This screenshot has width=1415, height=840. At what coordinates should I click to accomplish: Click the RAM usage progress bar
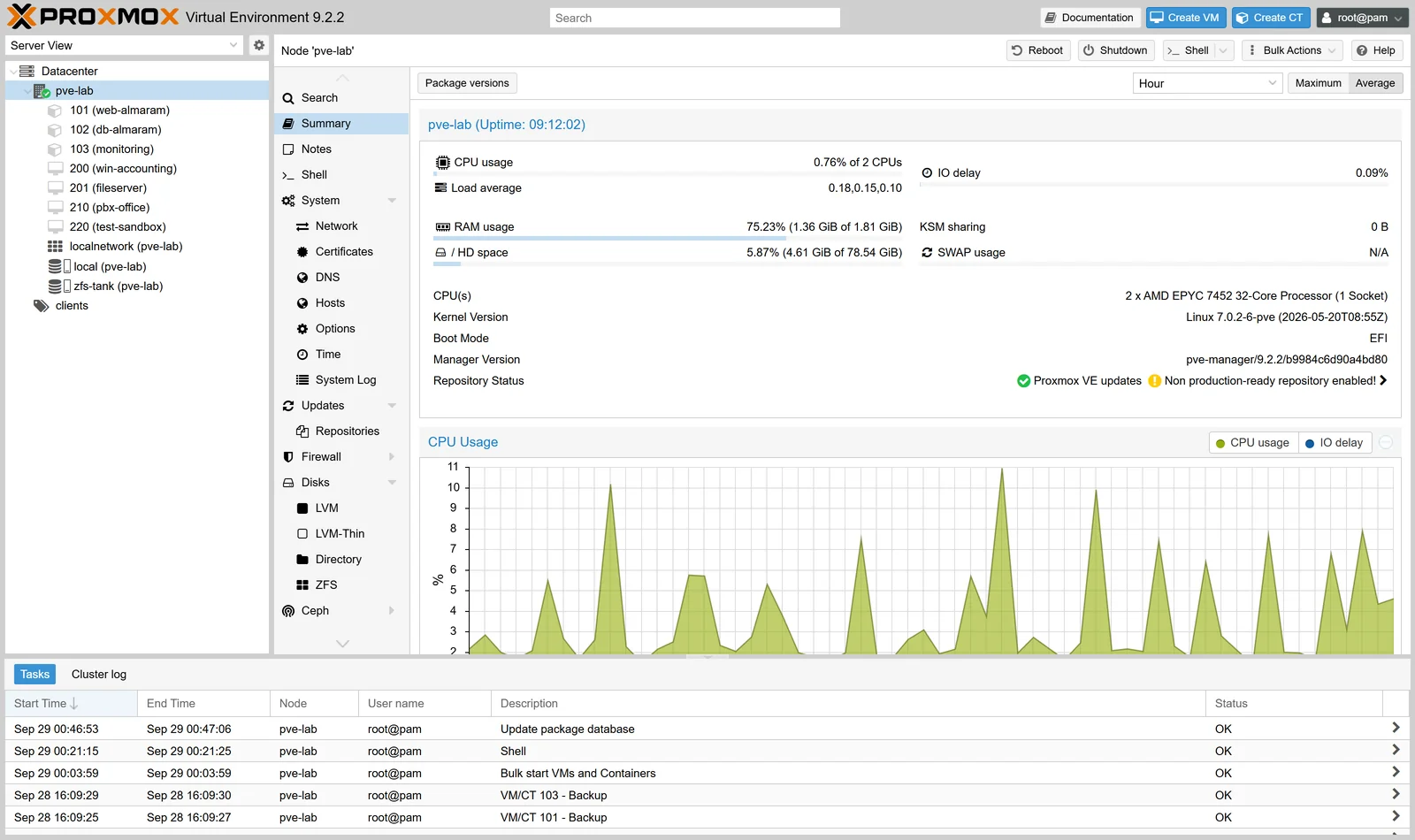tap(668, 238)
